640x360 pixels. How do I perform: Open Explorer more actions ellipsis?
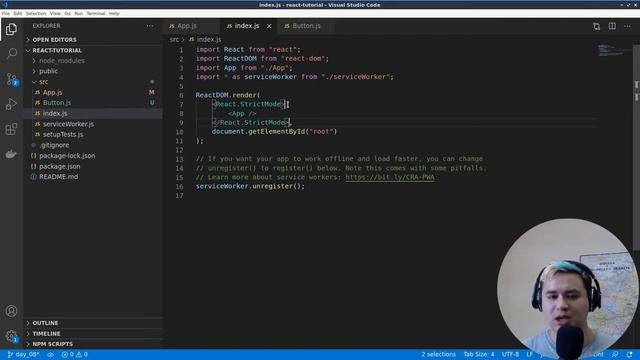coord(150,26)
